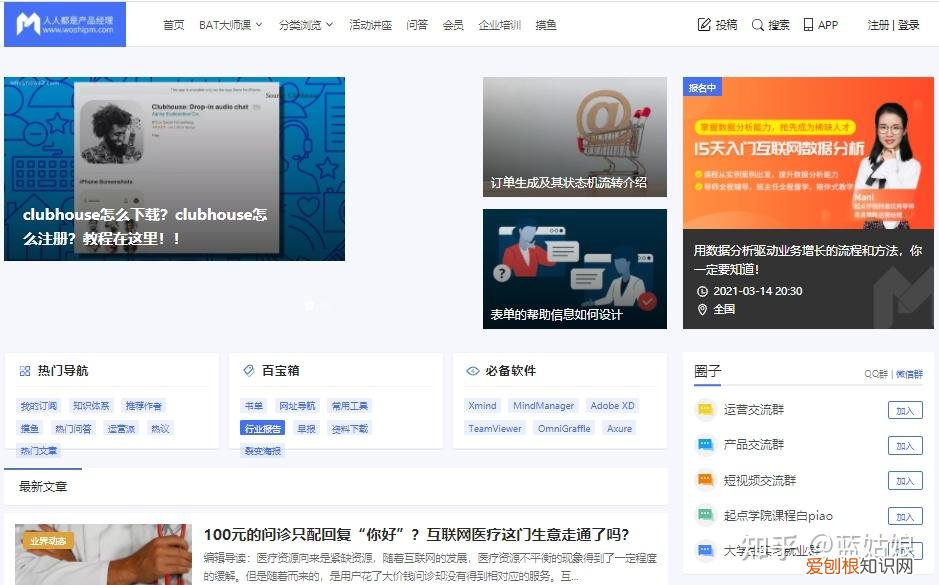Image resolution: width=939 pixels, height=585 pixels.
Task: Open the 投稿 pencil icon
Action: point(706,23)
